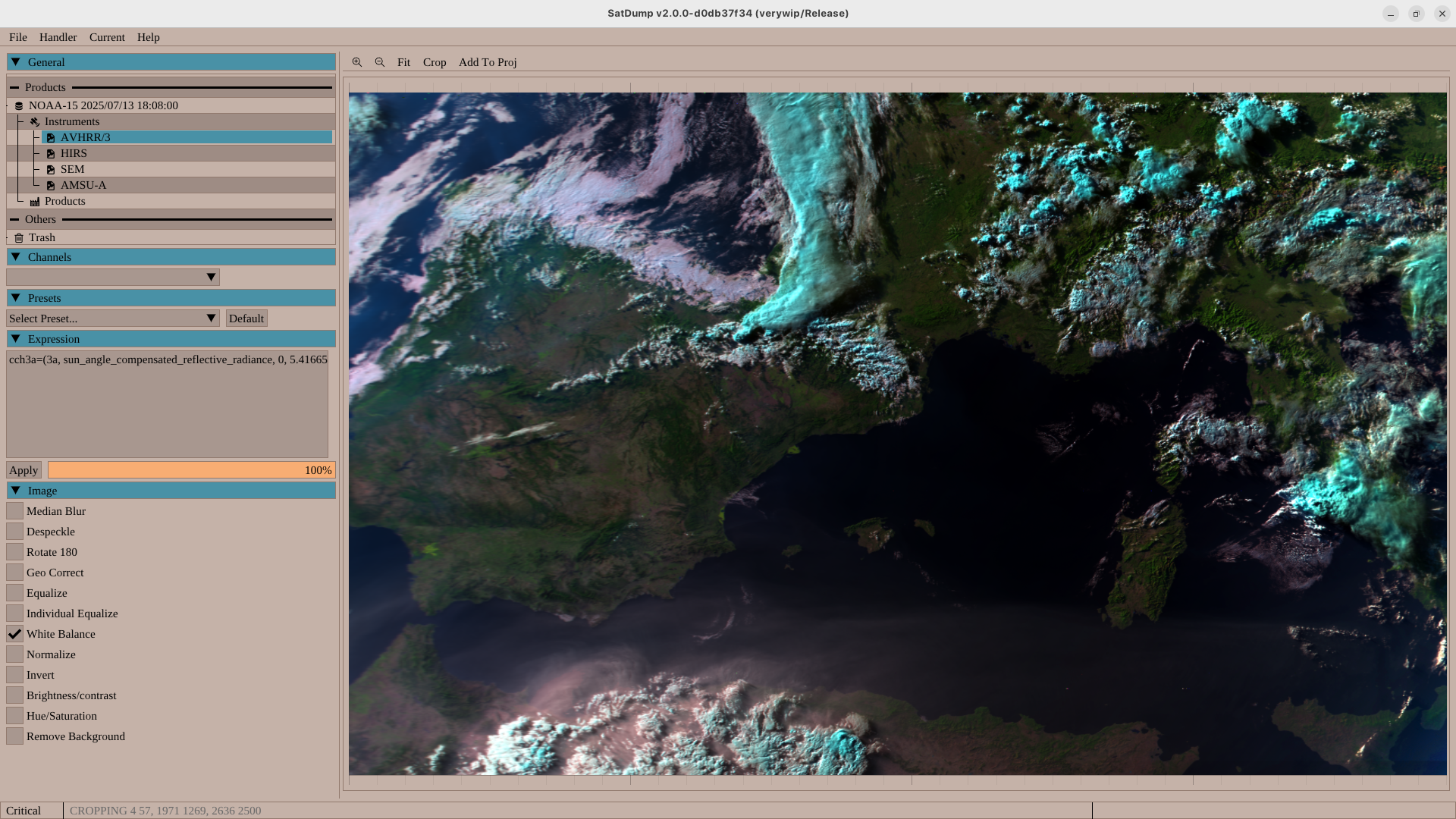Click the SEM instrument file icon
Image resolution: width=1456 pixels, height=819 pixels.
(51, 170)
